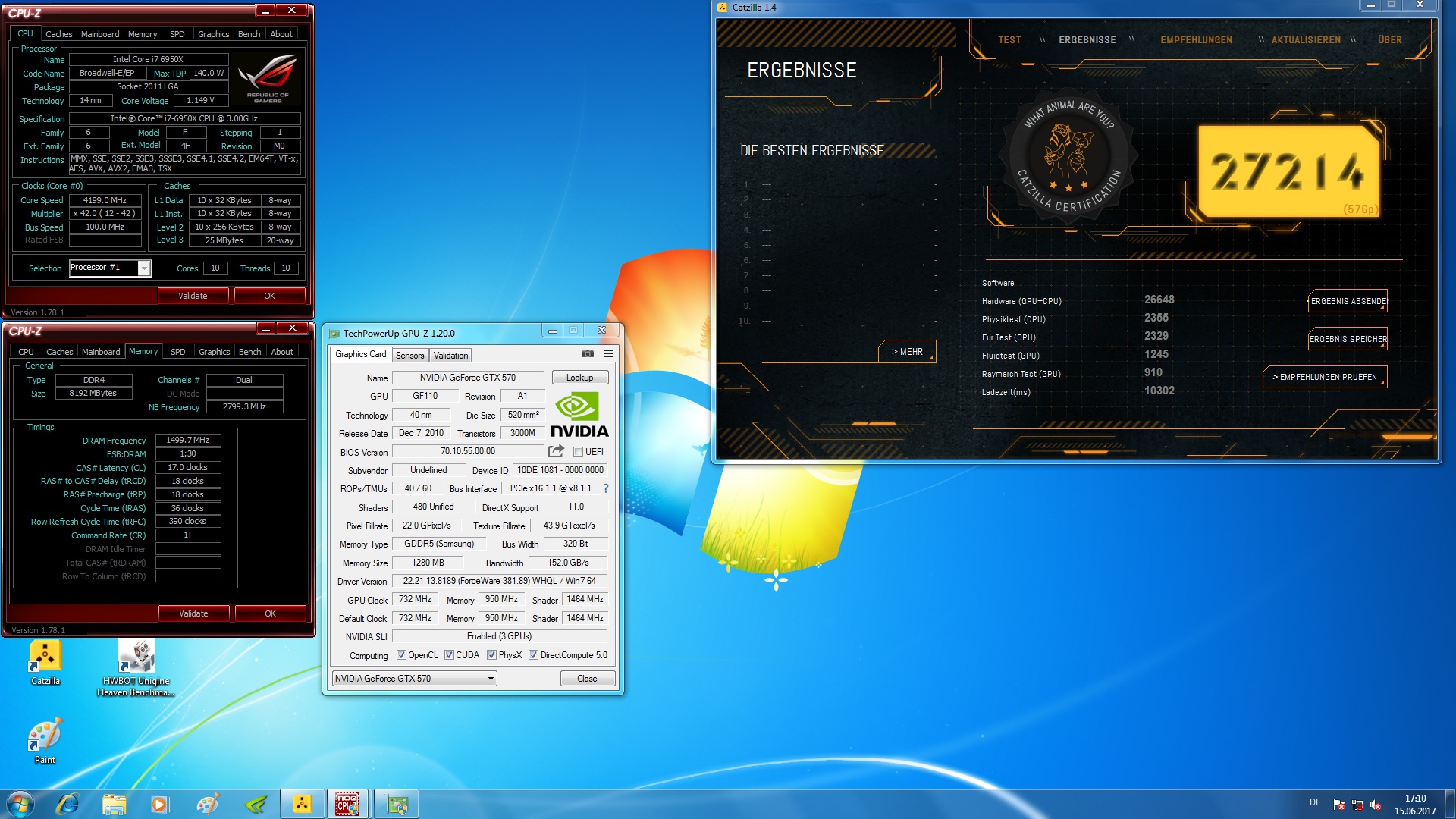Viewport: 1456px width, 819px height.
Task: Click the ROG logo in CPU-Z
Action: tap(268, 78)
